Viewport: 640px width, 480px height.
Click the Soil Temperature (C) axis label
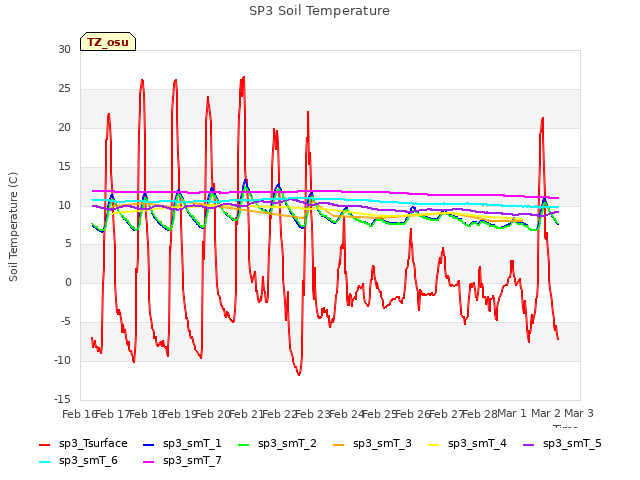[13, 227]
